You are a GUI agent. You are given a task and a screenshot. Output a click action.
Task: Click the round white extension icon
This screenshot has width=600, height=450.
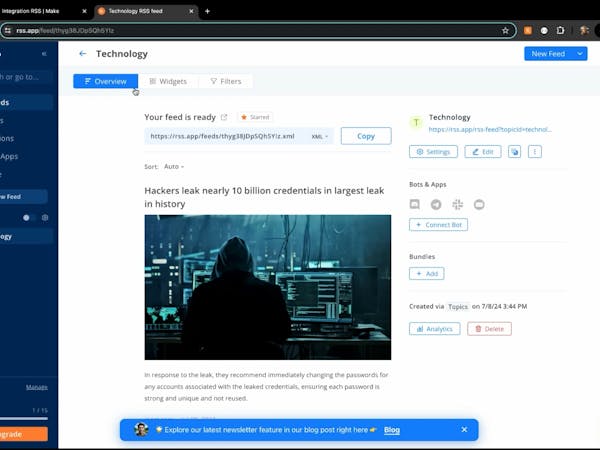(x=544, y=31)
